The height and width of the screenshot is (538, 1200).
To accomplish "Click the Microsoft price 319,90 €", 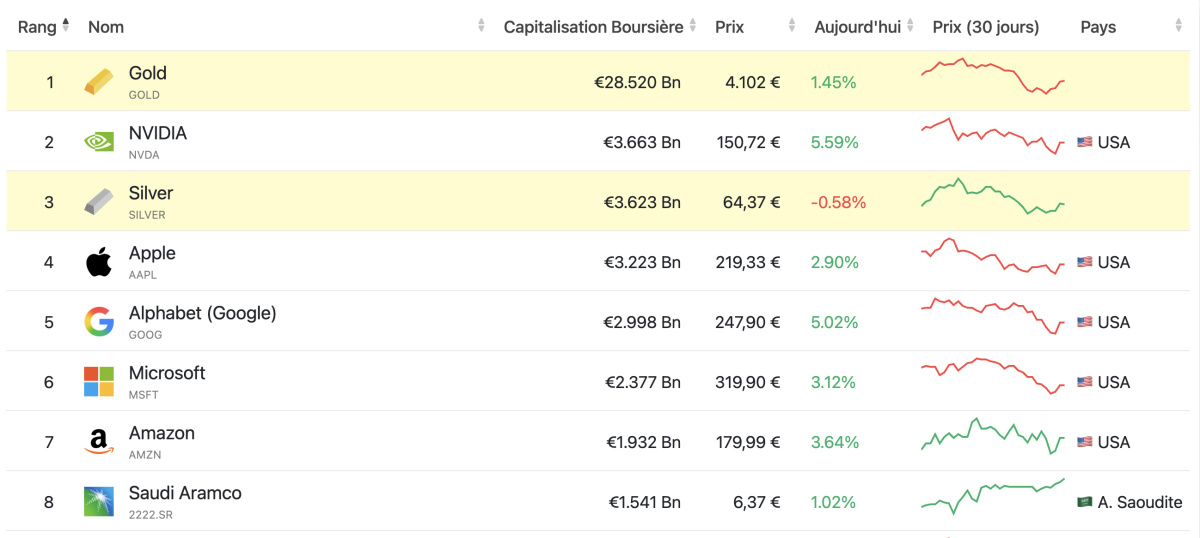I will point(749,382).
